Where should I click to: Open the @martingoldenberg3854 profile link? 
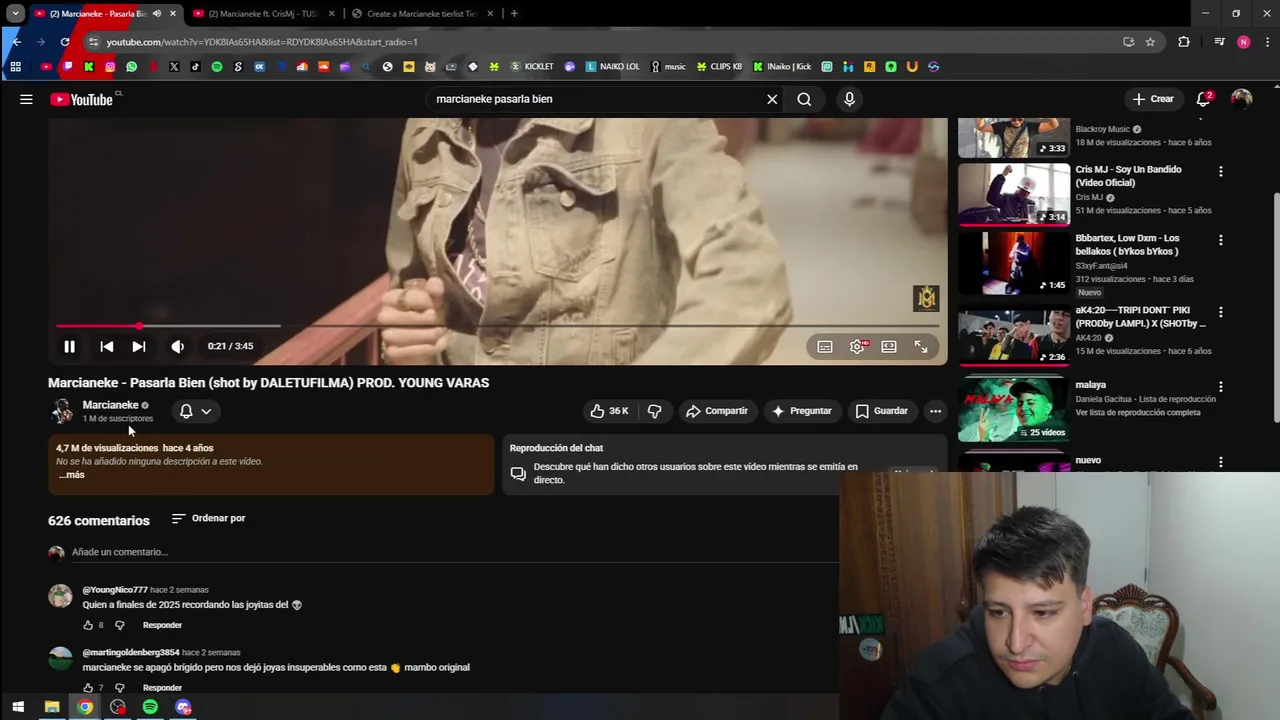131,652
